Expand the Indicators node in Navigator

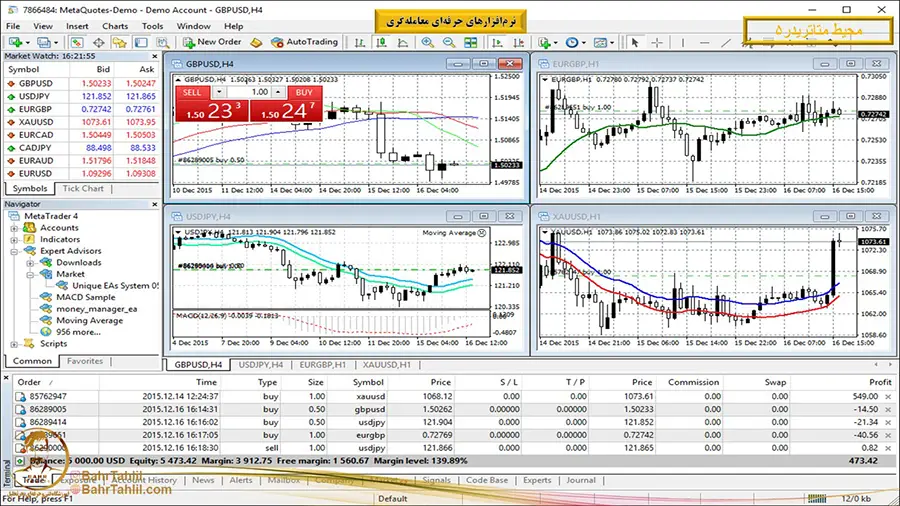click(x=14, y=240)
